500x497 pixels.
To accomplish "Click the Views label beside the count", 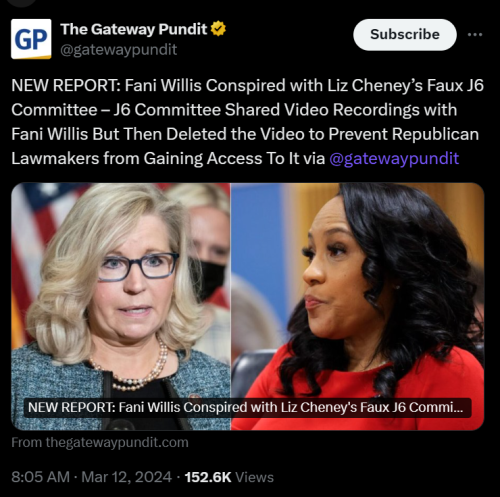I will [x=255, y=477].
